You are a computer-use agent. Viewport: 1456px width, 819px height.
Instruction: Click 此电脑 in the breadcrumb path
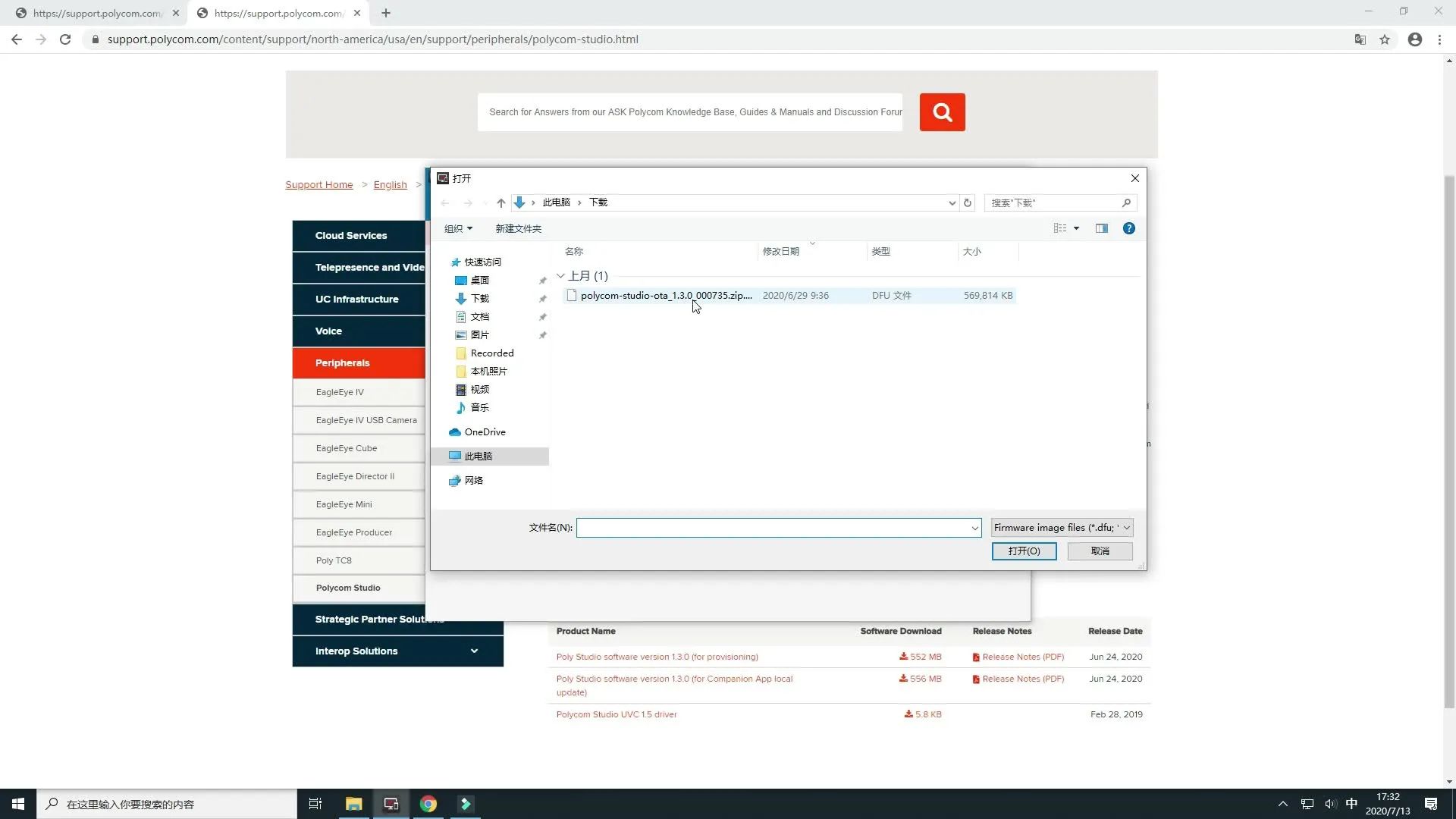[x=556, y=202]
